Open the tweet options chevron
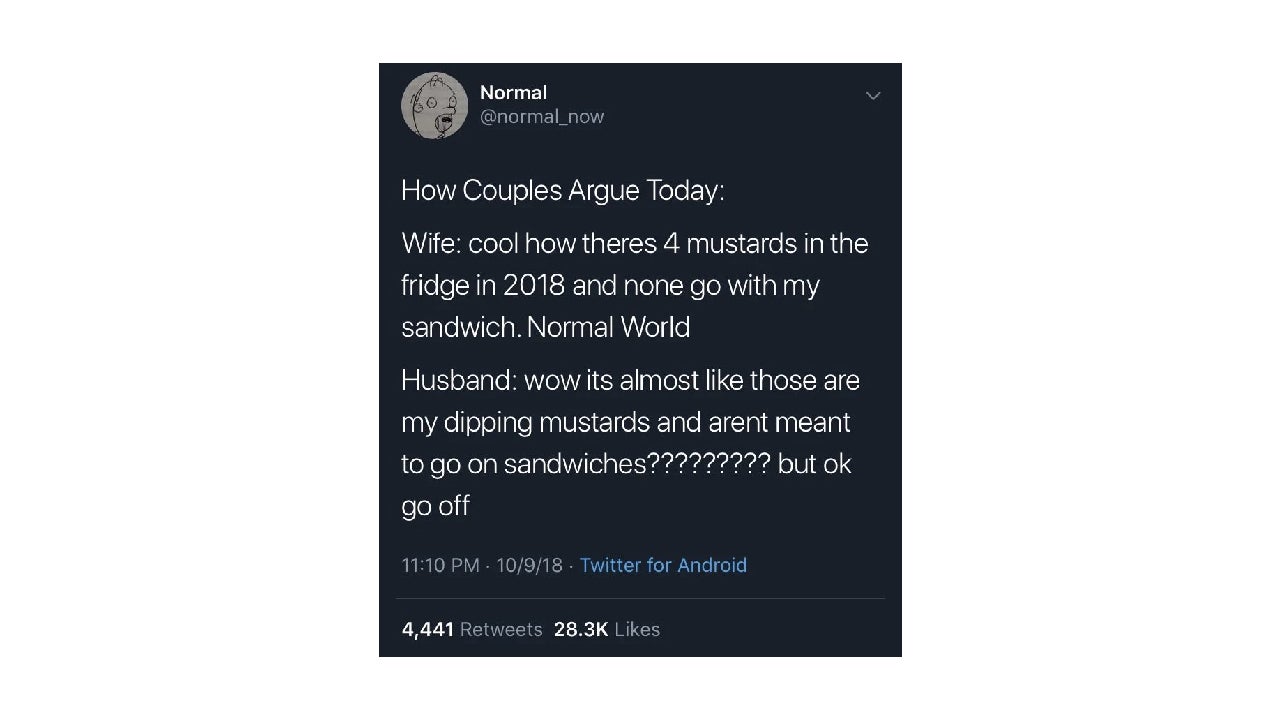Image resolution: width=1280 pixels, height=720 pixels. coord(873,96)
